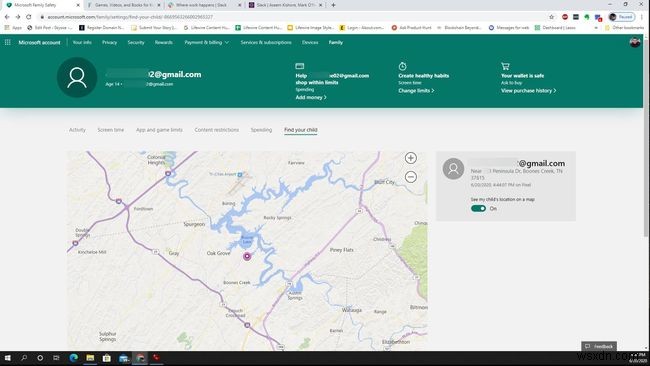Click View purchase history link
This screenshot has width=650, height=366.
529,90
